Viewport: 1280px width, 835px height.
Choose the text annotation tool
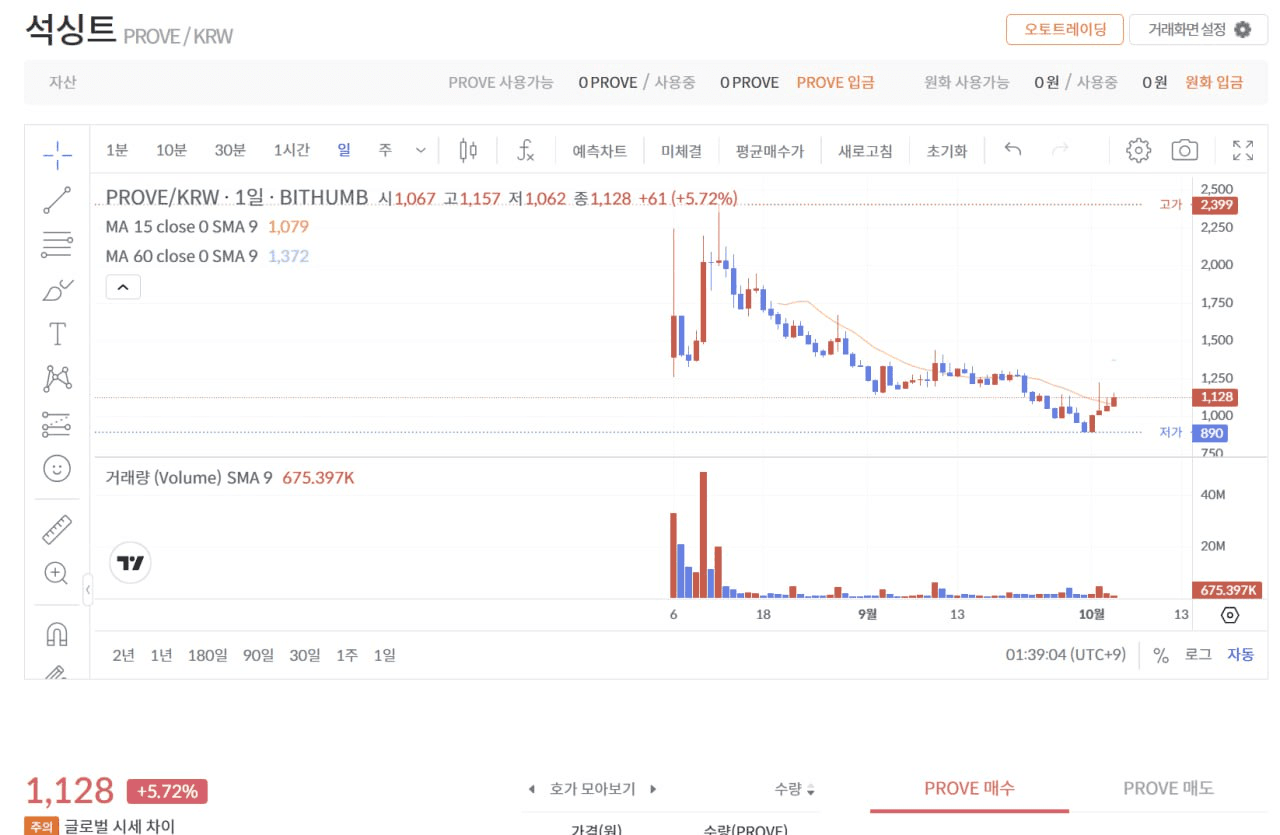57,333
